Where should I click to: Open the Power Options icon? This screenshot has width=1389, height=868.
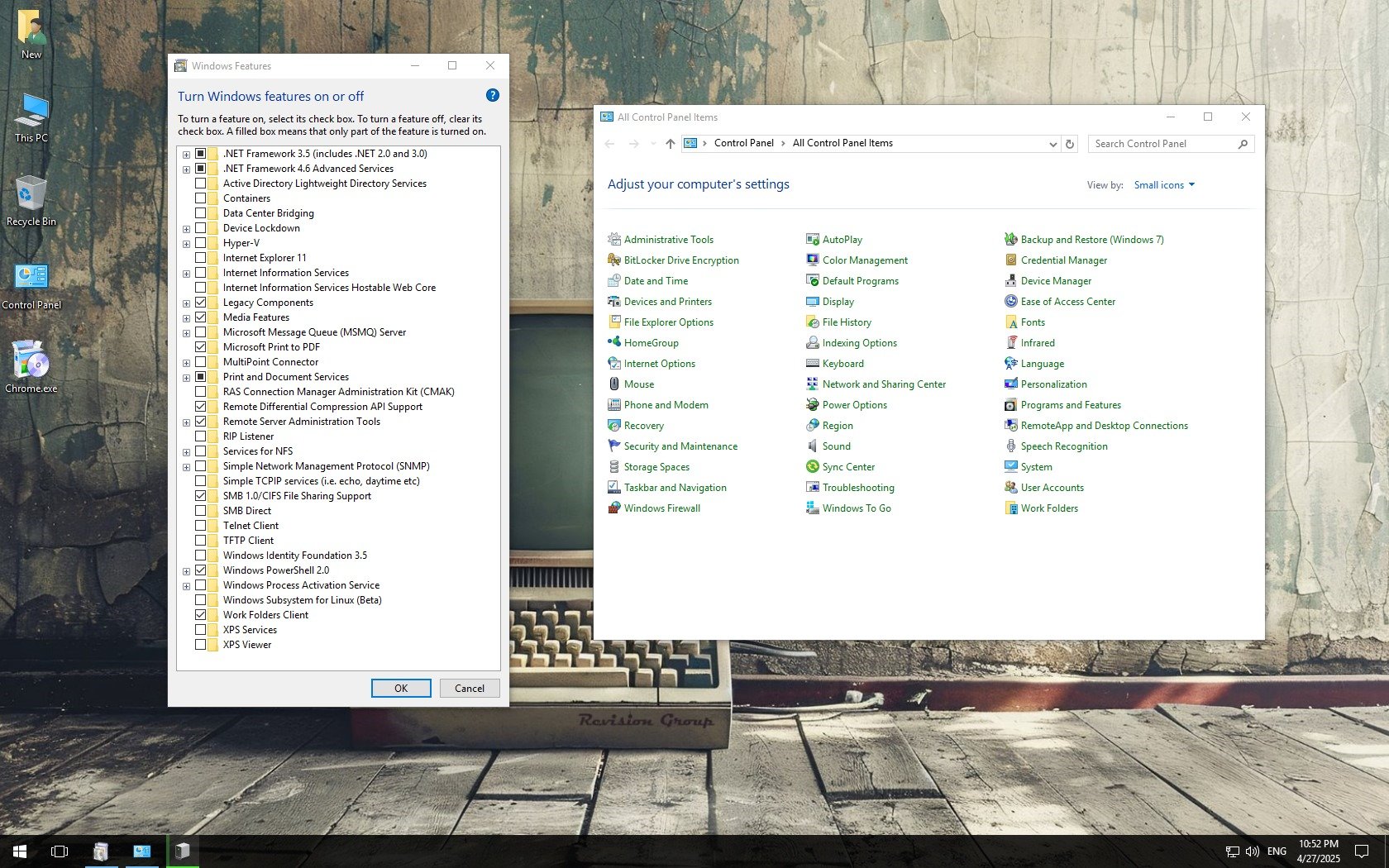coord(812,405)
